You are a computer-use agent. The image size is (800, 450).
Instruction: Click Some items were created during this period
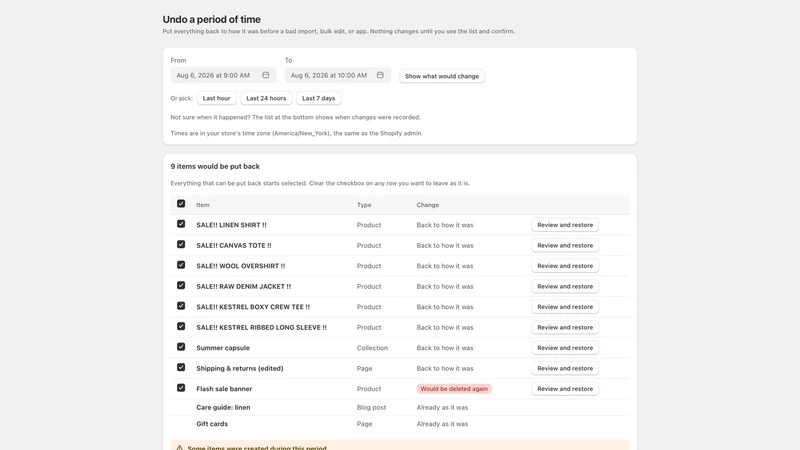[x=257, y=448]
